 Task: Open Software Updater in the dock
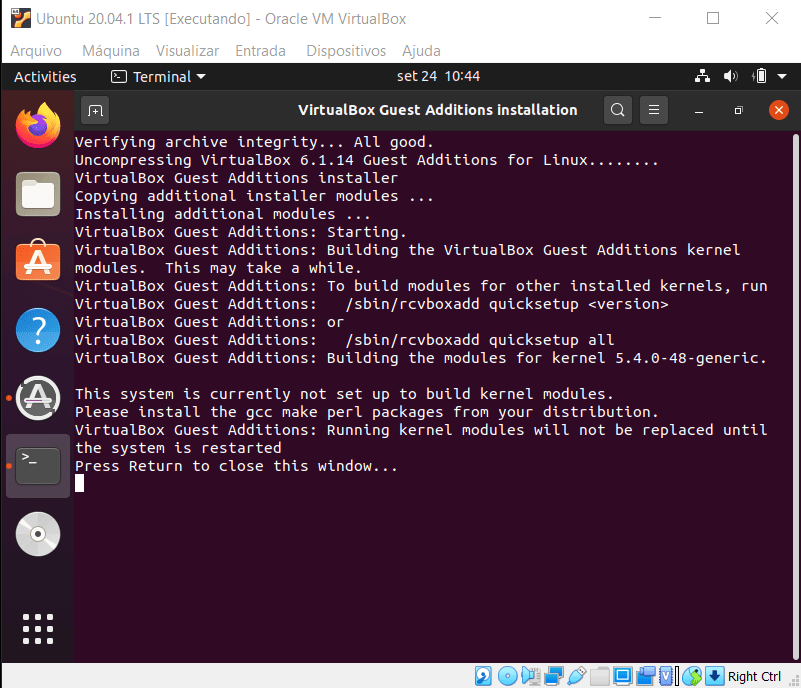click(x=38, y=398)
